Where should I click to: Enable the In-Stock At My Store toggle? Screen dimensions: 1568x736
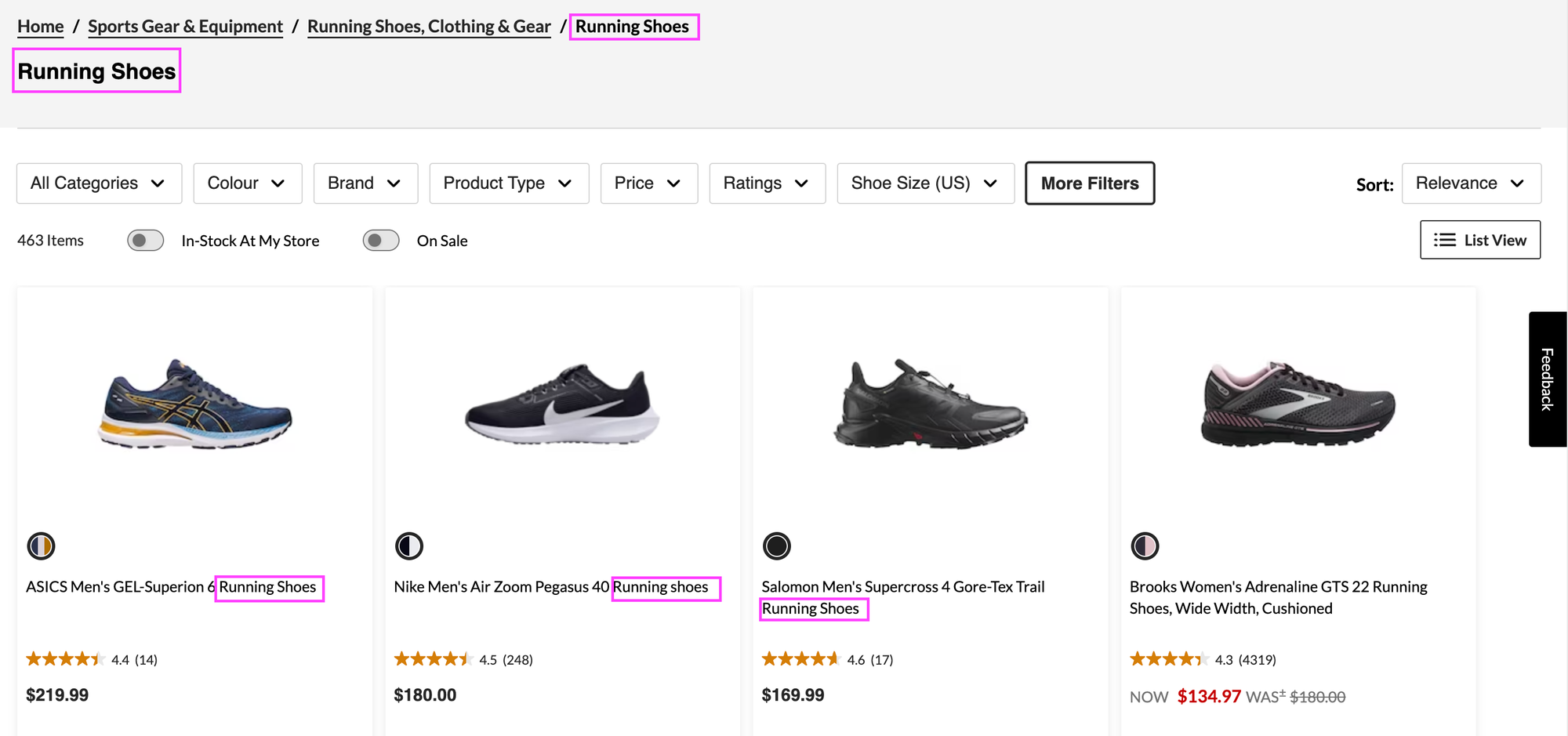tap(145, 240)
